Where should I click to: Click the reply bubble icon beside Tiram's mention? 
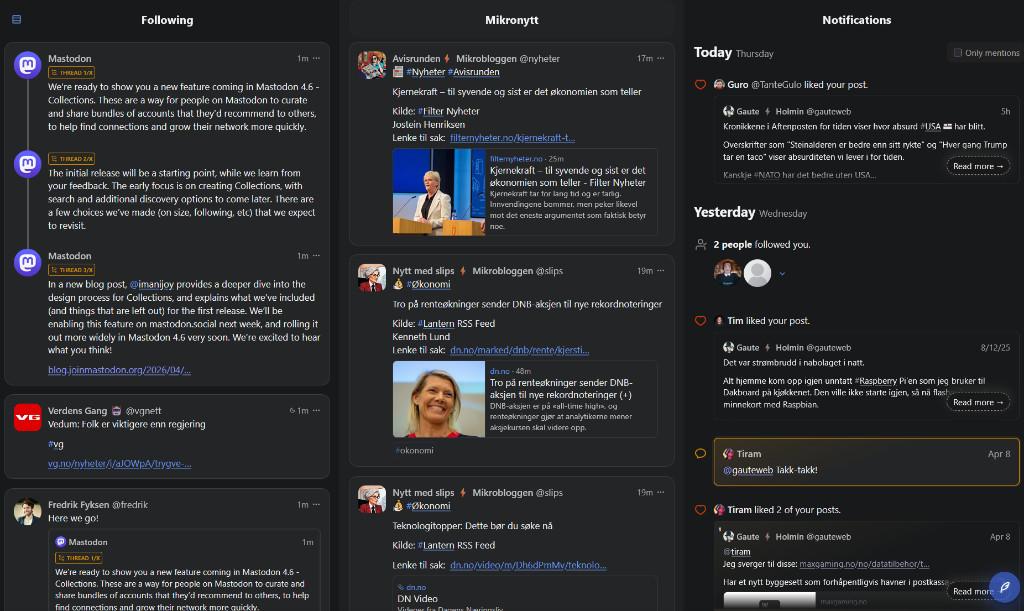pos(700,454)
